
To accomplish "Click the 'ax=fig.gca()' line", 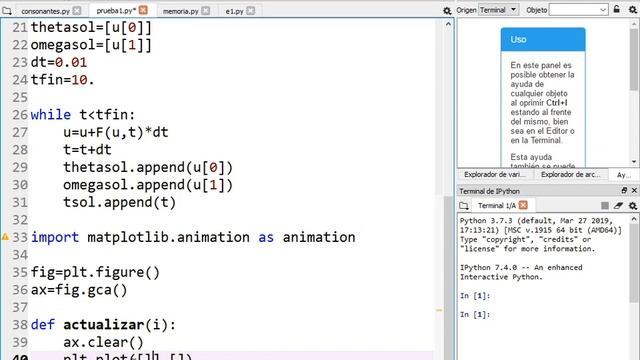I will [79, 290].
